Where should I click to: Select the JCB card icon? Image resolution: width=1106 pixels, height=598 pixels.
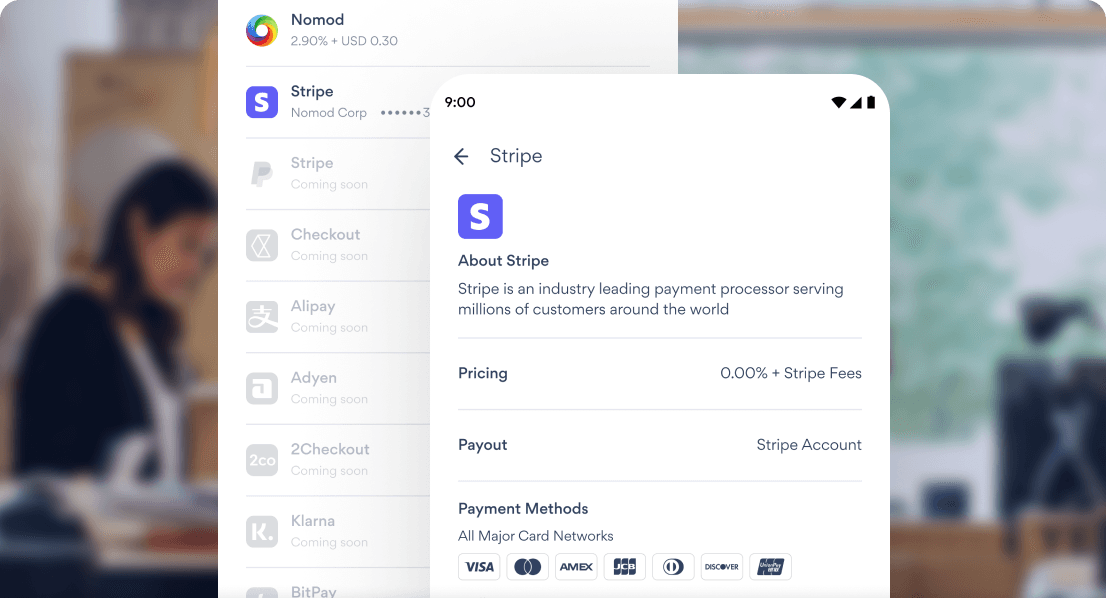click(x=624, y=566)
